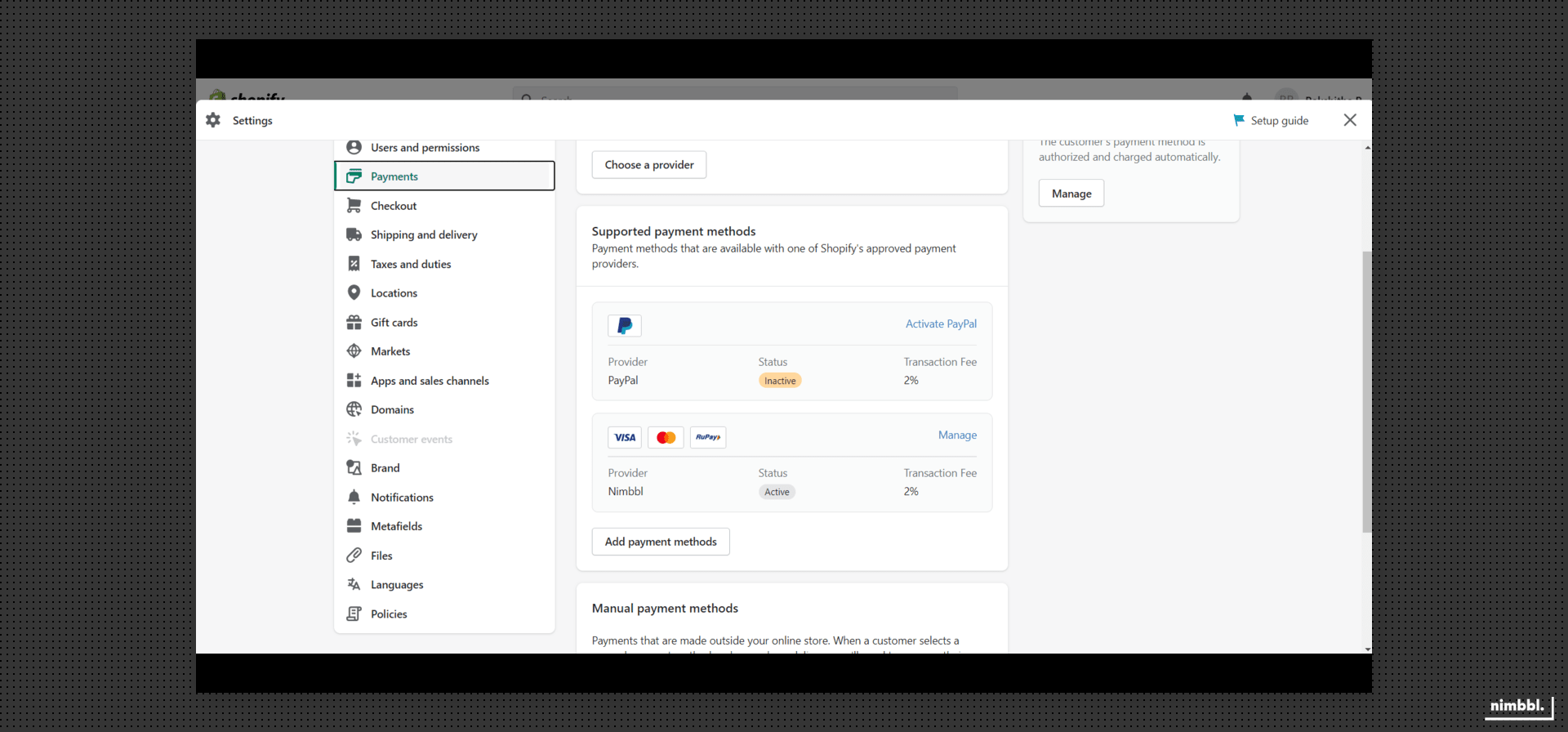1568x732 pixels.
Task: Click the Files paperclip icon
Action: pos(354,556)
